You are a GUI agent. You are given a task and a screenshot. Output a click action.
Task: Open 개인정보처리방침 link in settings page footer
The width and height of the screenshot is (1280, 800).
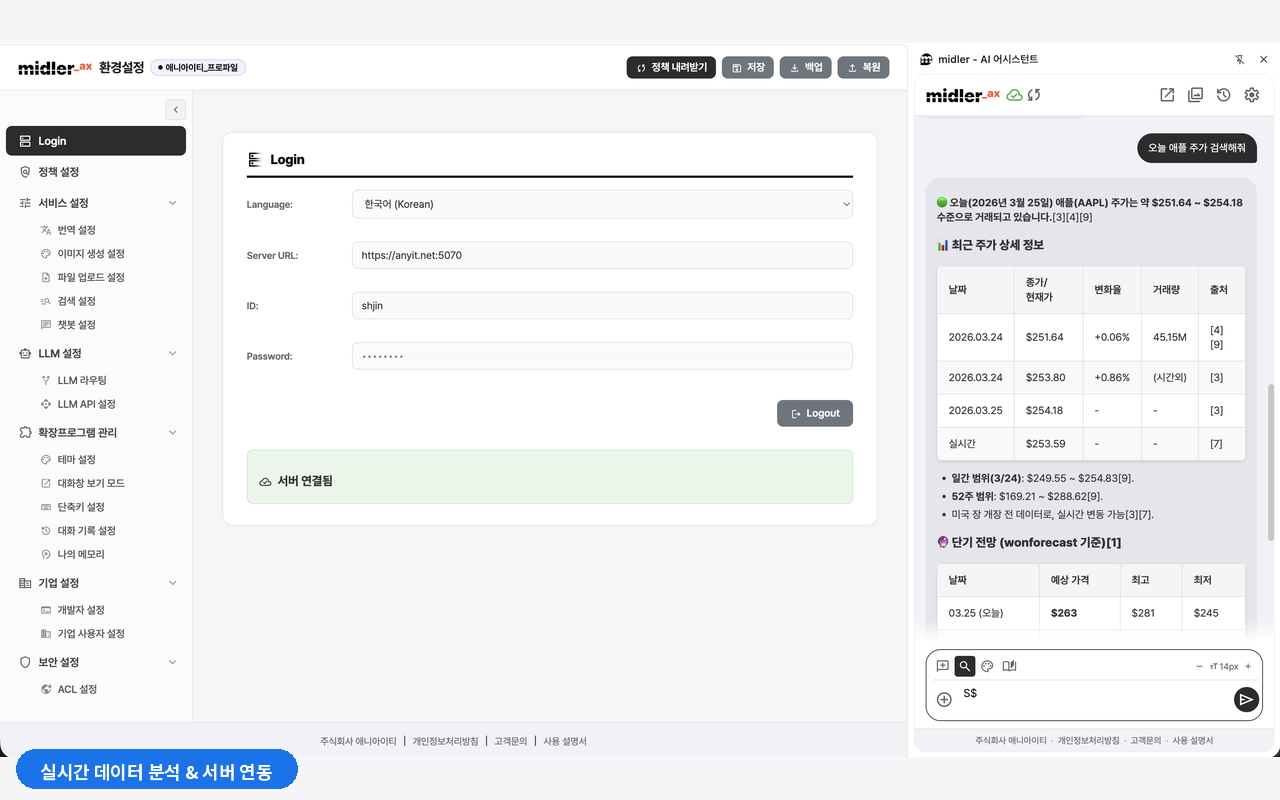click(445, 741)
